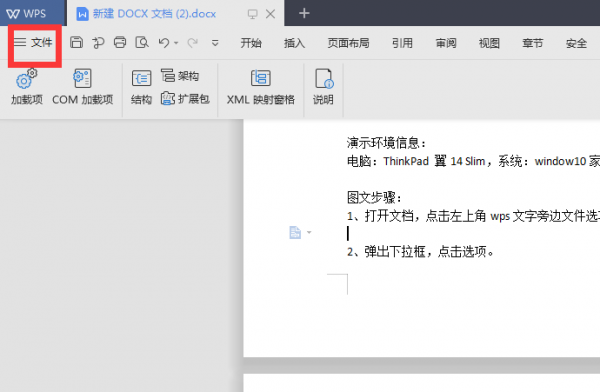
Task: Click the 说明 document info icon
Action: 323,87
